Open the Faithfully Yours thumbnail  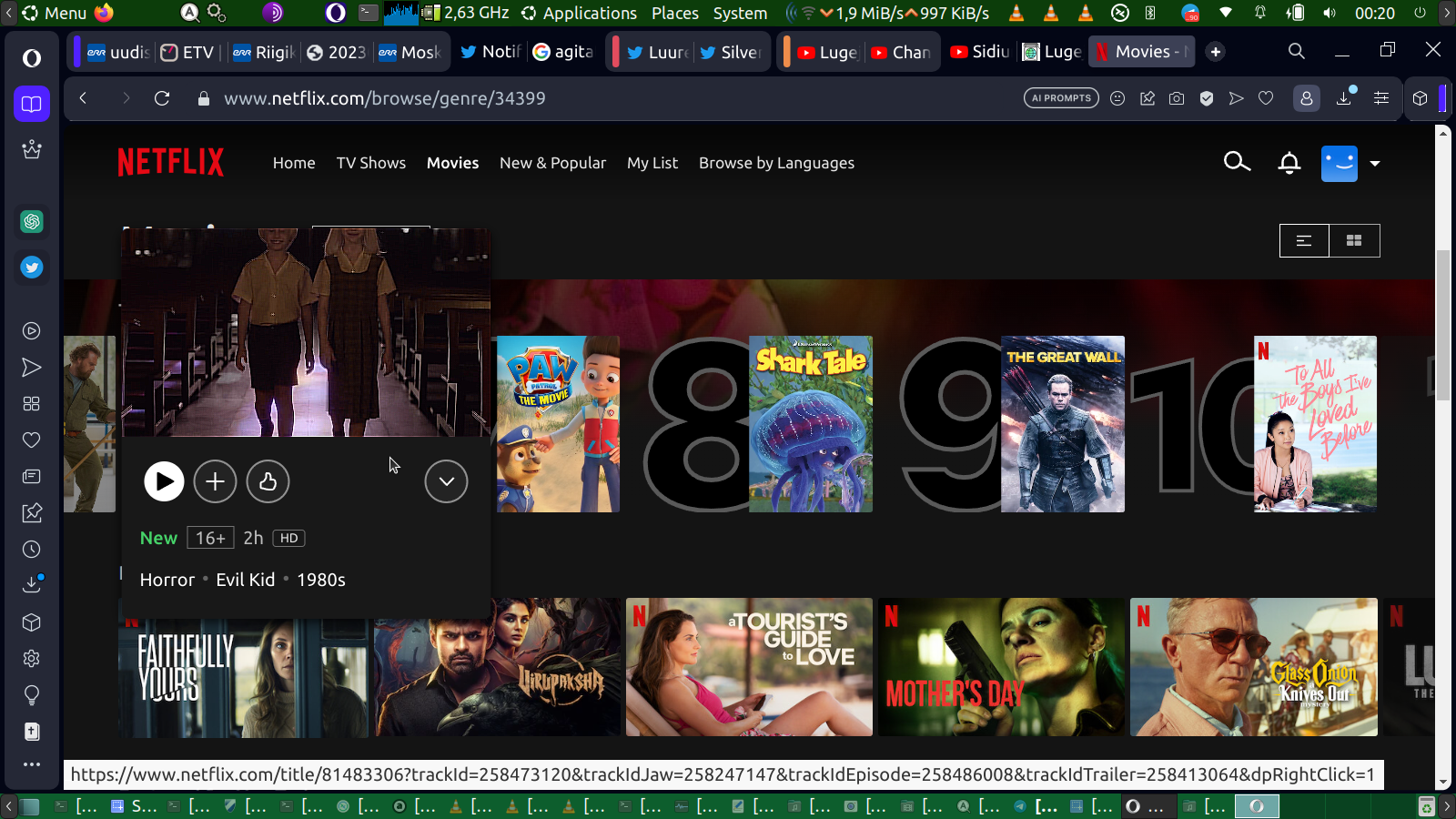(x=243, y=678)
